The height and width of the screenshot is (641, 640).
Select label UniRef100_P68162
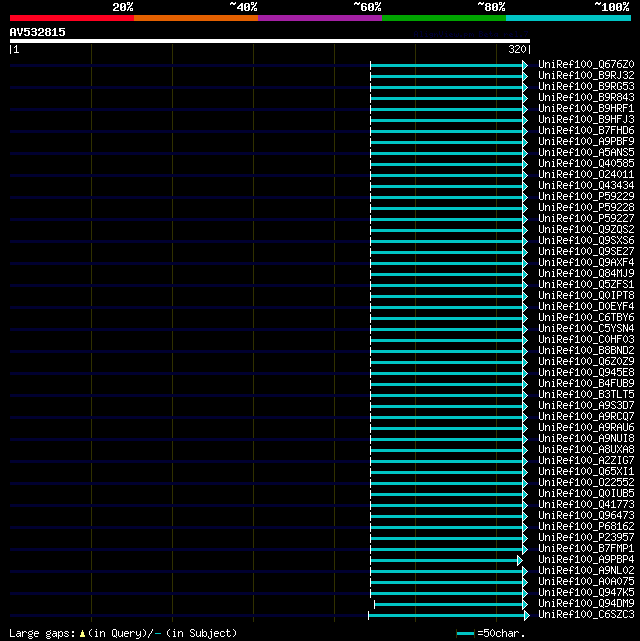point(586,527)
